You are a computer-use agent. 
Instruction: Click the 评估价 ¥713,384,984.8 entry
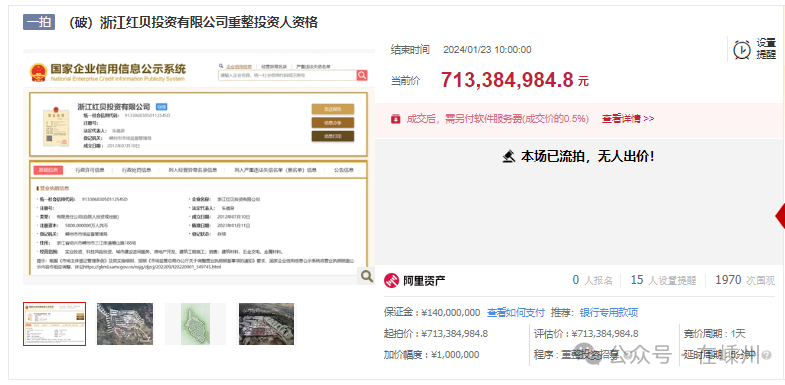click(x=586, y=333)
